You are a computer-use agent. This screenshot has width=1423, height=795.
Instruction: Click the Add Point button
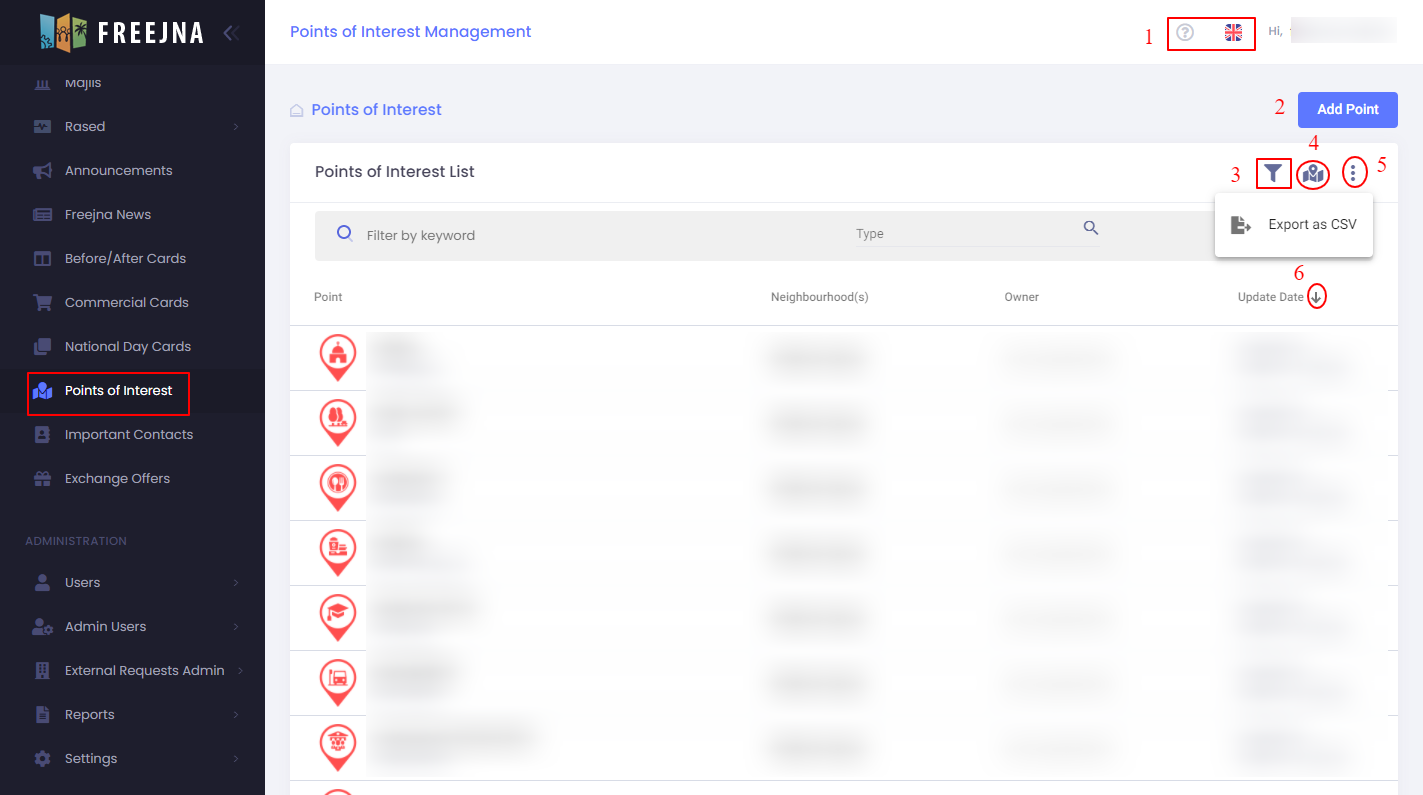coord(1347,110)
